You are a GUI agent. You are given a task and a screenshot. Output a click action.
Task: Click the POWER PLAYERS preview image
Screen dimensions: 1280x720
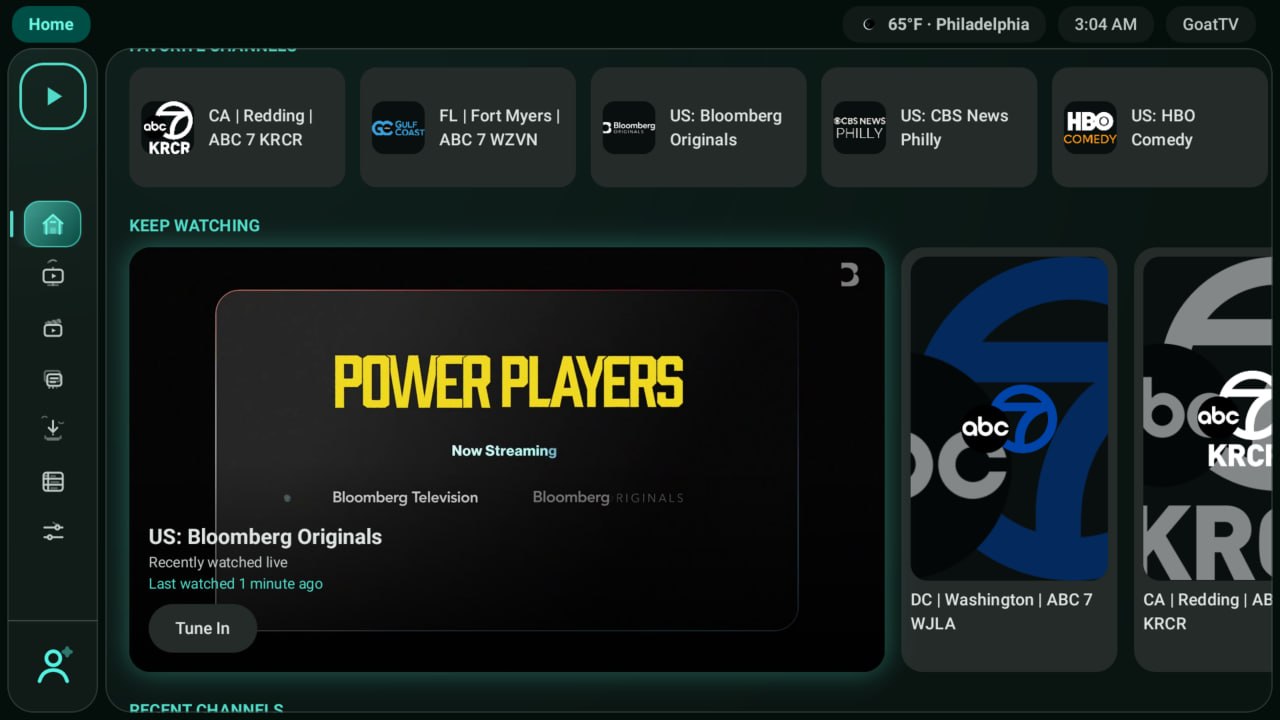pos(507,460)
